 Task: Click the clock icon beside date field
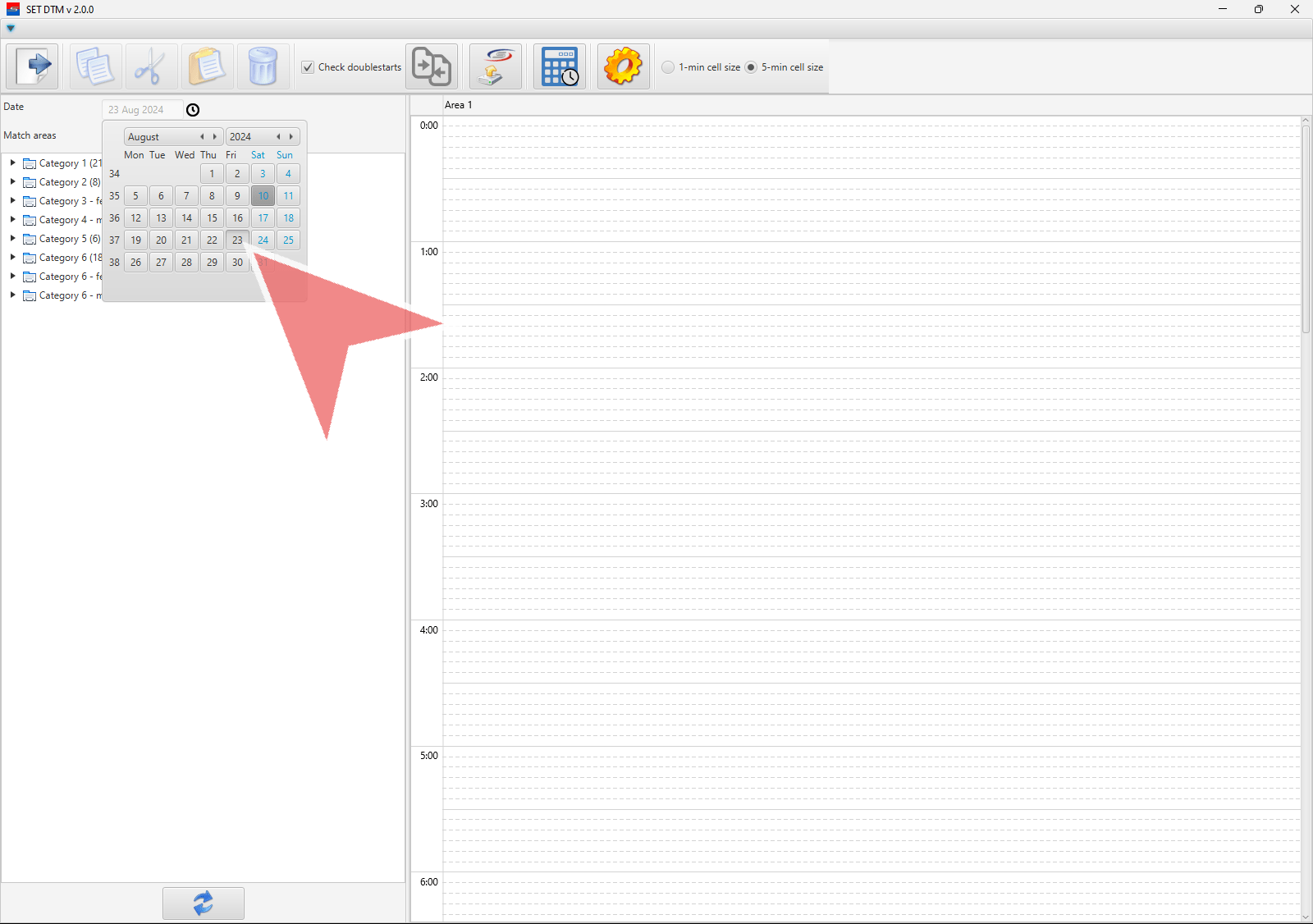pos(193,110)
